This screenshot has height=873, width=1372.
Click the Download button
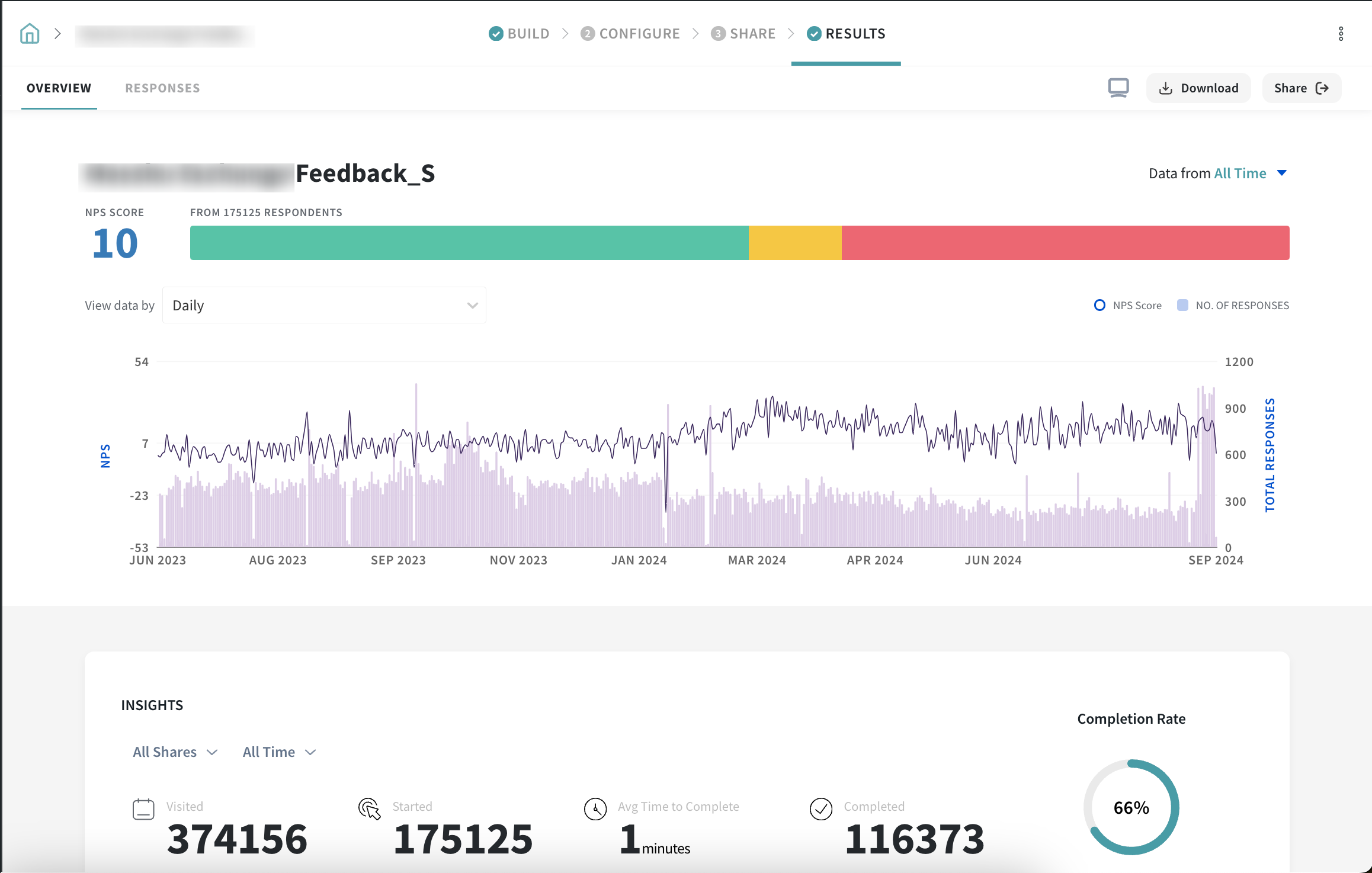tap(1198, 88)
